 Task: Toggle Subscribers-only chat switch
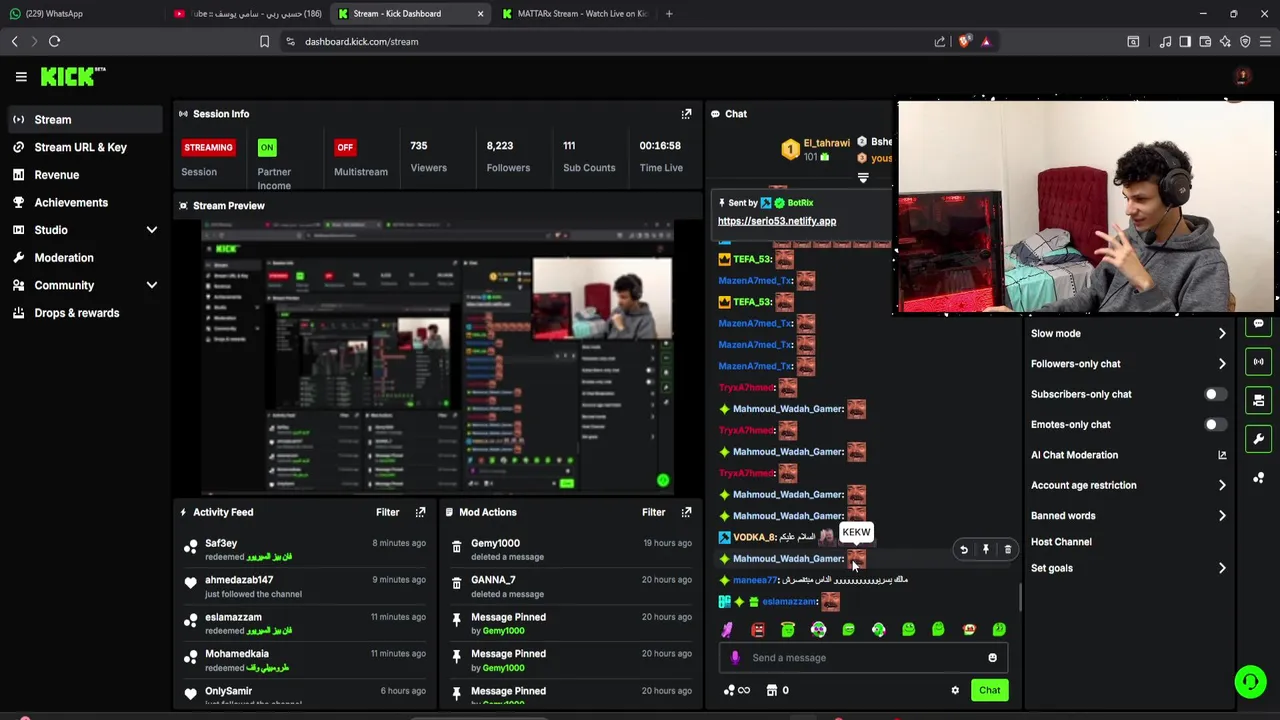click(1214, 394)
